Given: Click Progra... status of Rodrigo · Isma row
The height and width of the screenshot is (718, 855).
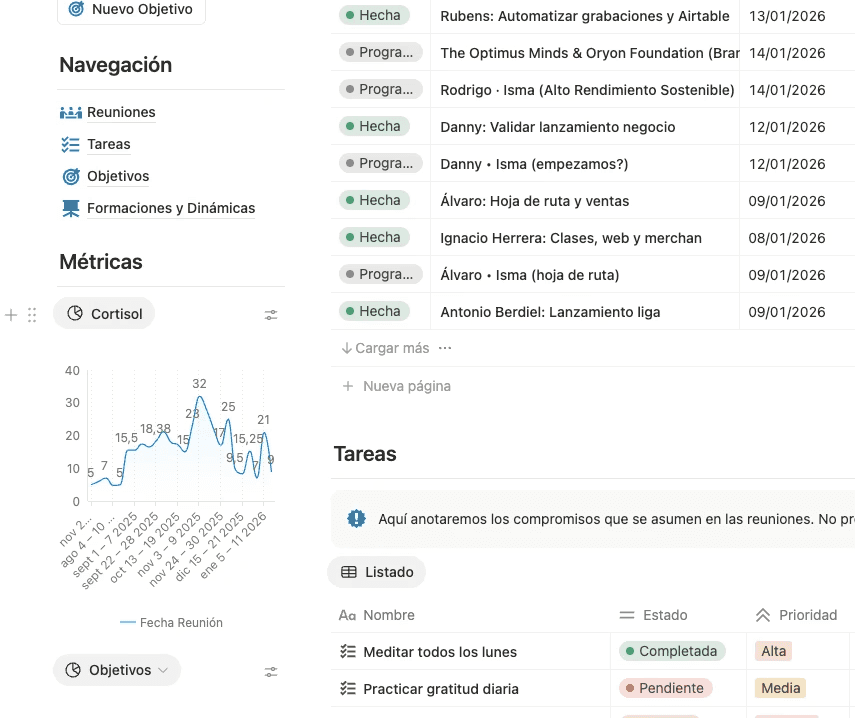Looking at the screenshot, I should 381,89.
